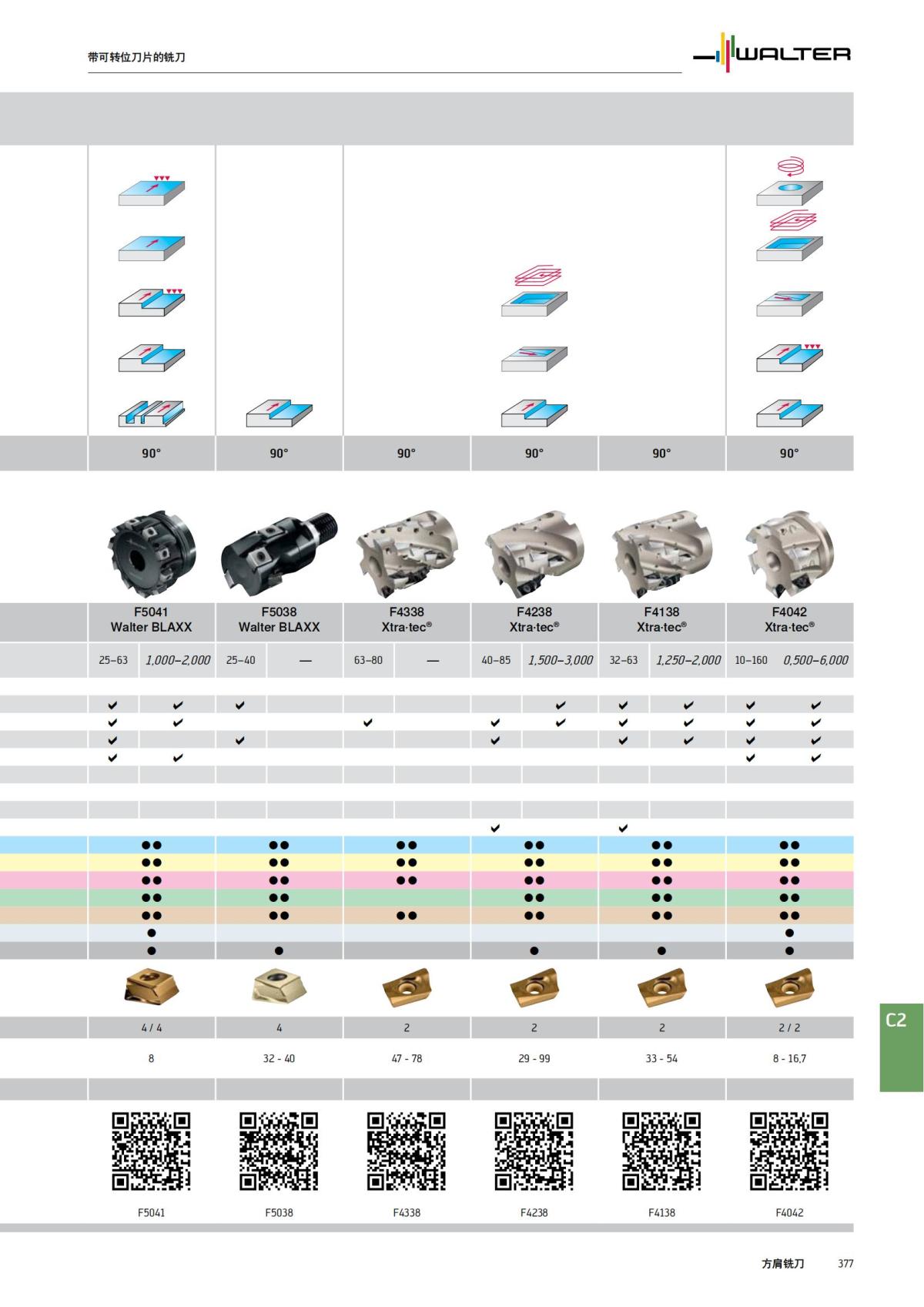This screenshot has height=1307, width=924.
Task: Open the F4138 Xtra·tec cutter photo
Action: [662, 553]
